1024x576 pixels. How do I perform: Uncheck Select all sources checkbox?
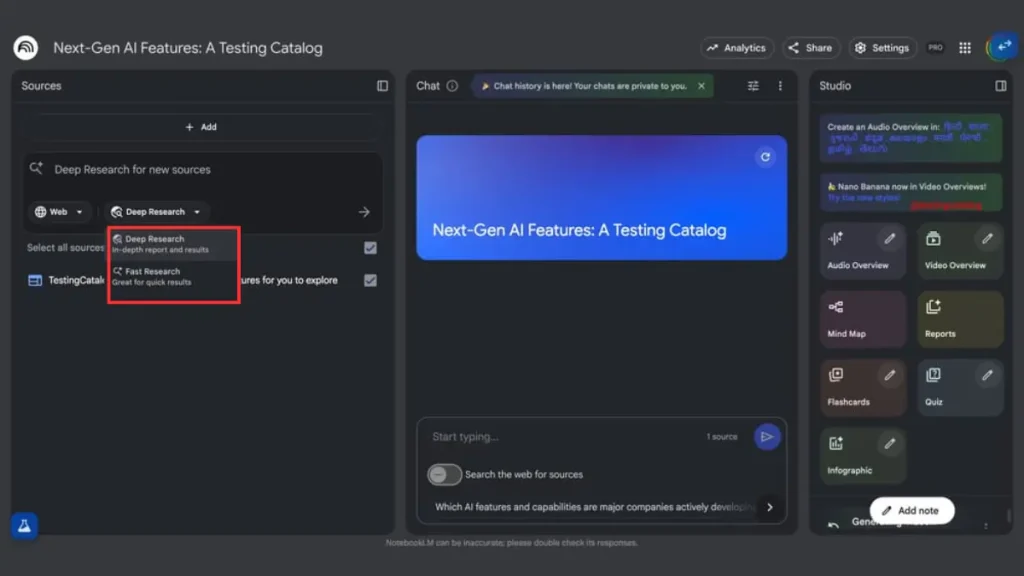coord(370,248)
